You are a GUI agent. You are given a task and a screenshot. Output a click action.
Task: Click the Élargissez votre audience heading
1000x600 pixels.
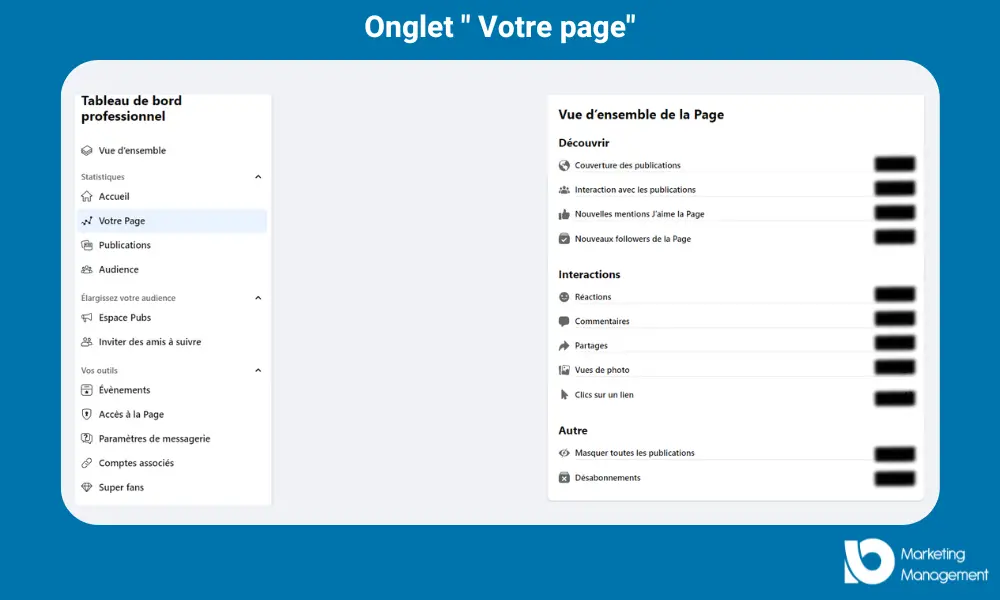pos(128,298)
